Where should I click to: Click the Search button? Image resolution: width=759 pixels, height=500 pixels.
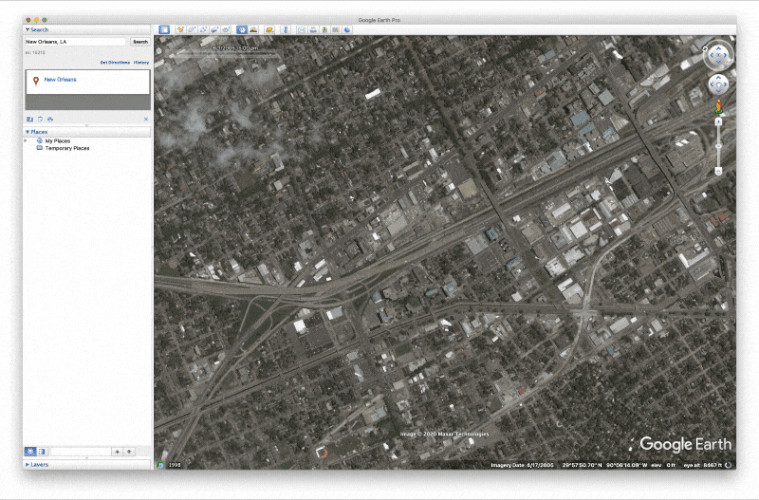click(x=140, y=42)
